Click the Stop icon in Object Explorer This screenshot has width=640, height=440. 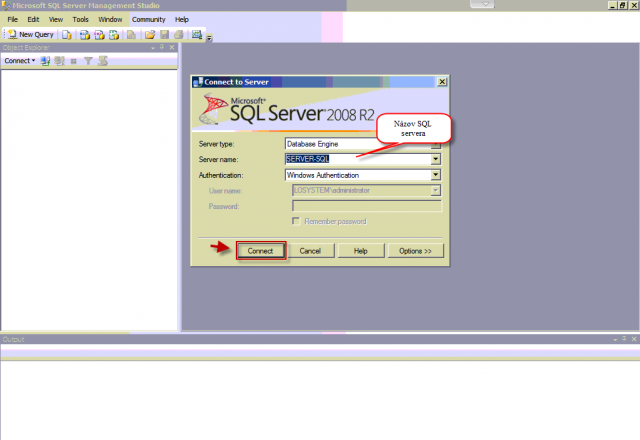coord(73,61)
